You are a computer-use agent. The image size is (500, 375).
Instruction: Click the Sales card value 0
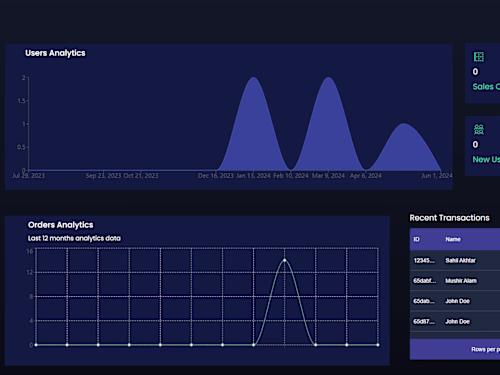point(475,72)
